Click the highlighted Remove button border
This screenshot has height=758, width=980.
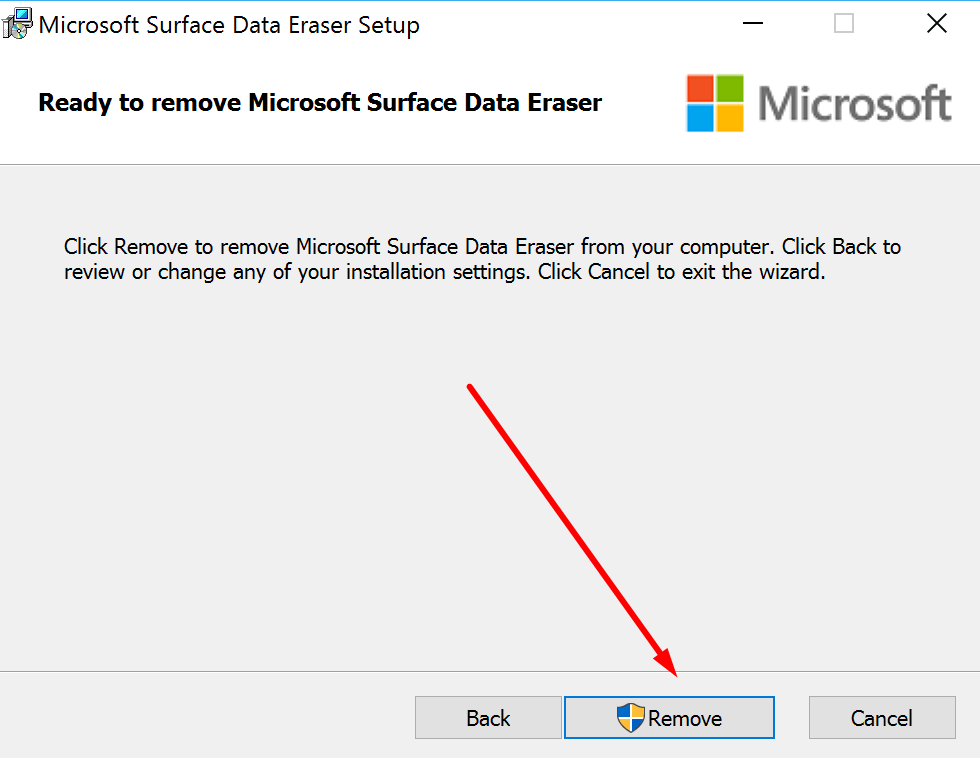click(669, 696)
